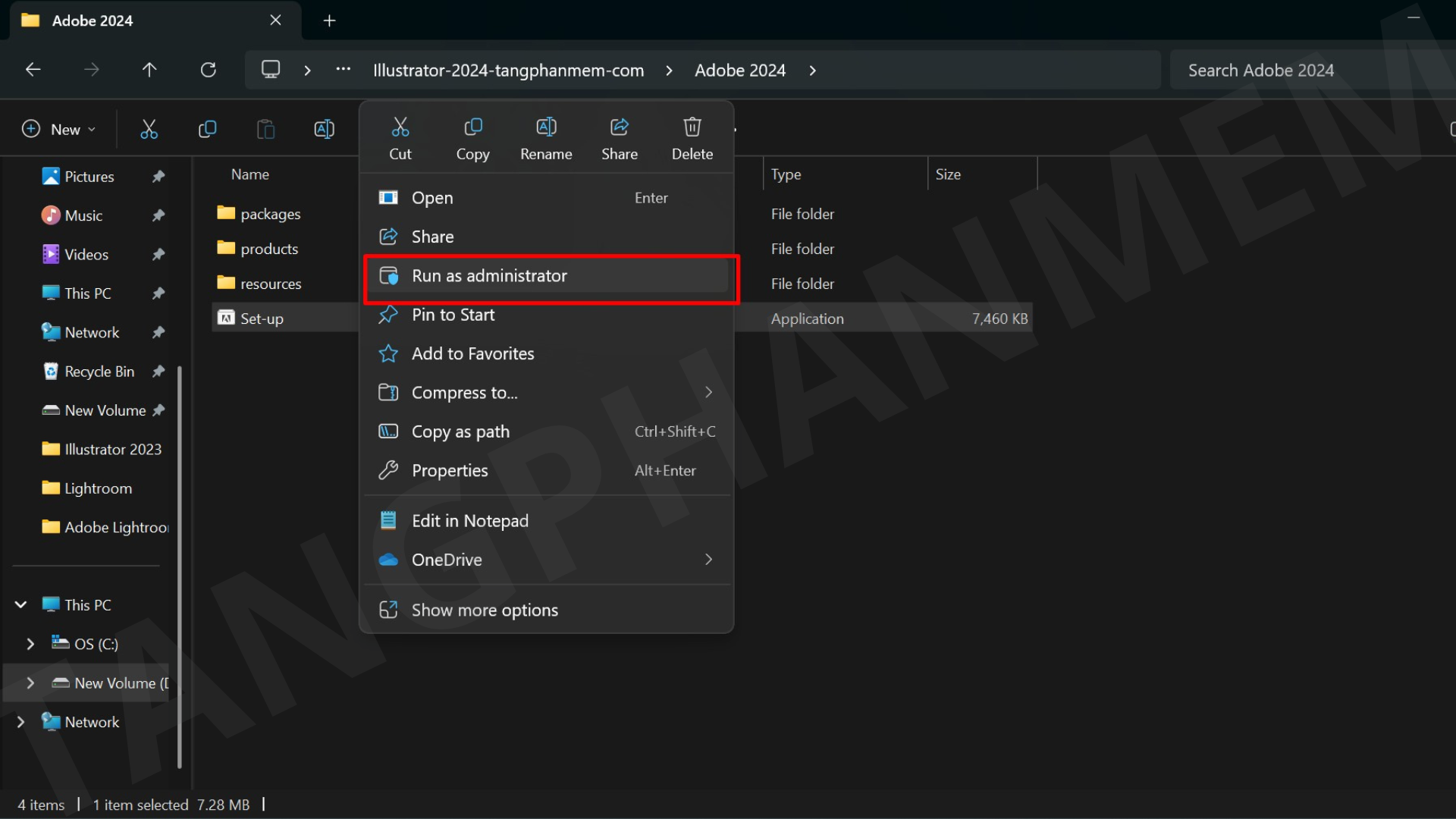Open the New dropdown menu
1456x819 pixels.
click(59, 129)
